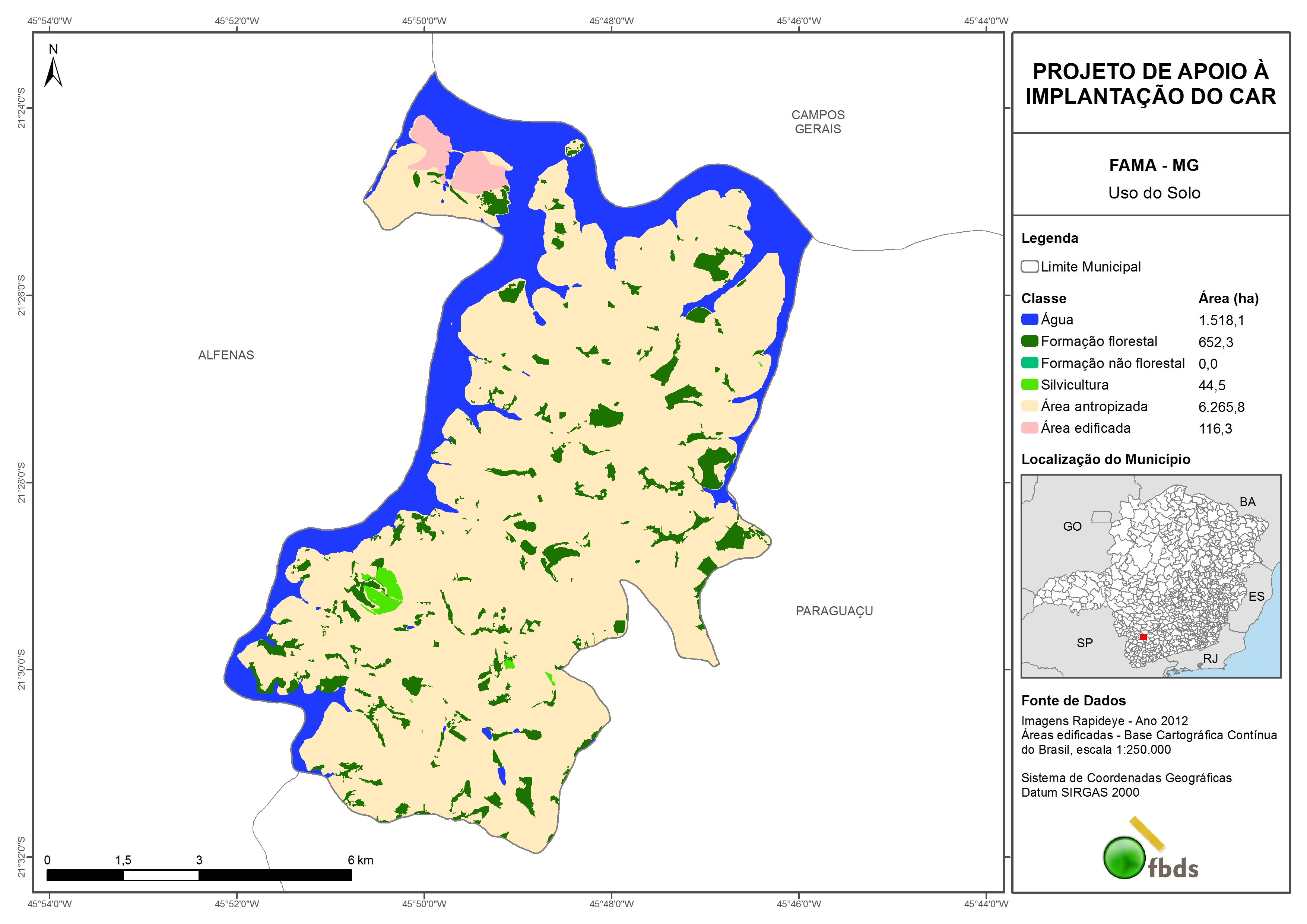Click the Limite Municipal legend symbol
The image size is (1307, 924).
pos(1029,266)
